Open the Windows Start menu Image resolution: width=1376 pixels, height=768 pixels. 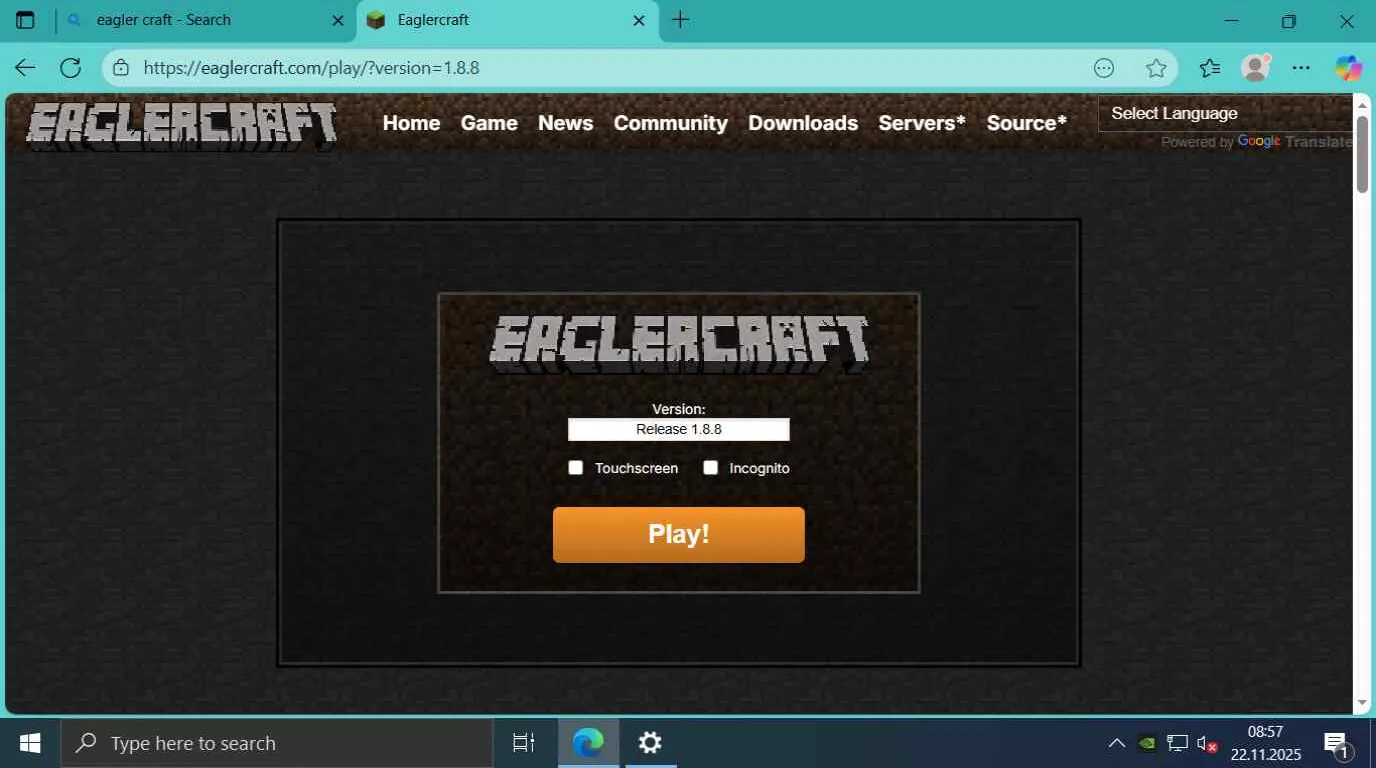[30, 743]
